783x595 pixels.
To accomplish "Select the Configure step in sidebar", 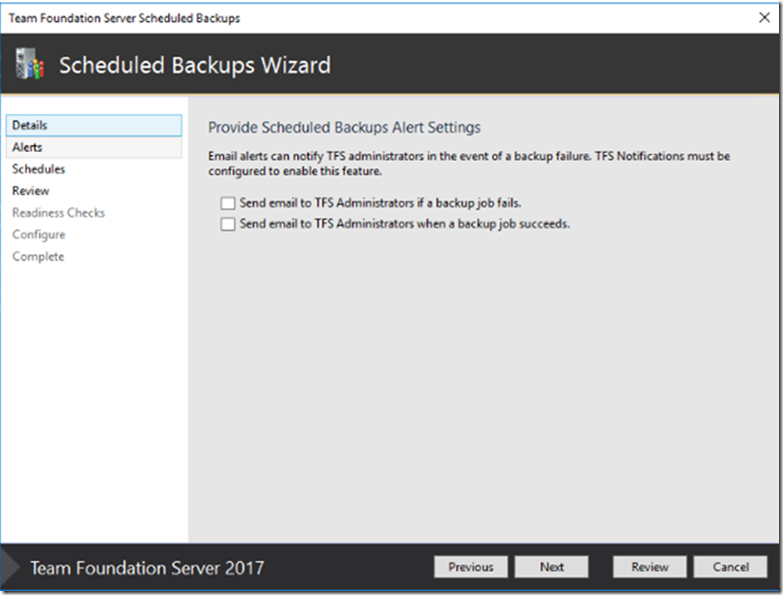I will point(38,235).
